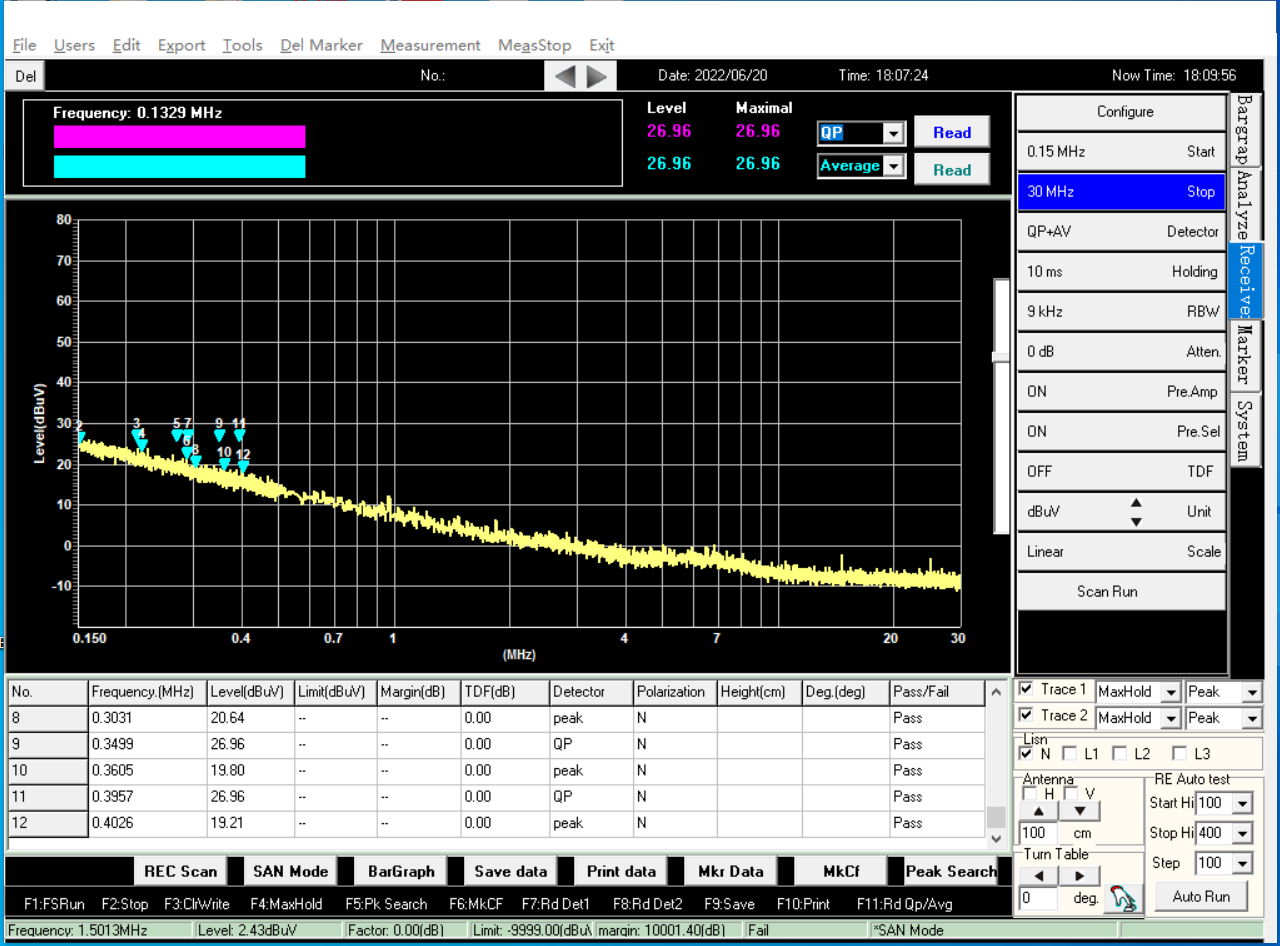Image resolution: width=1280 pixels, height=946 pixels.
Task: Expand Trace 1 MaxHold dropdown
Action: [1170, 692]
